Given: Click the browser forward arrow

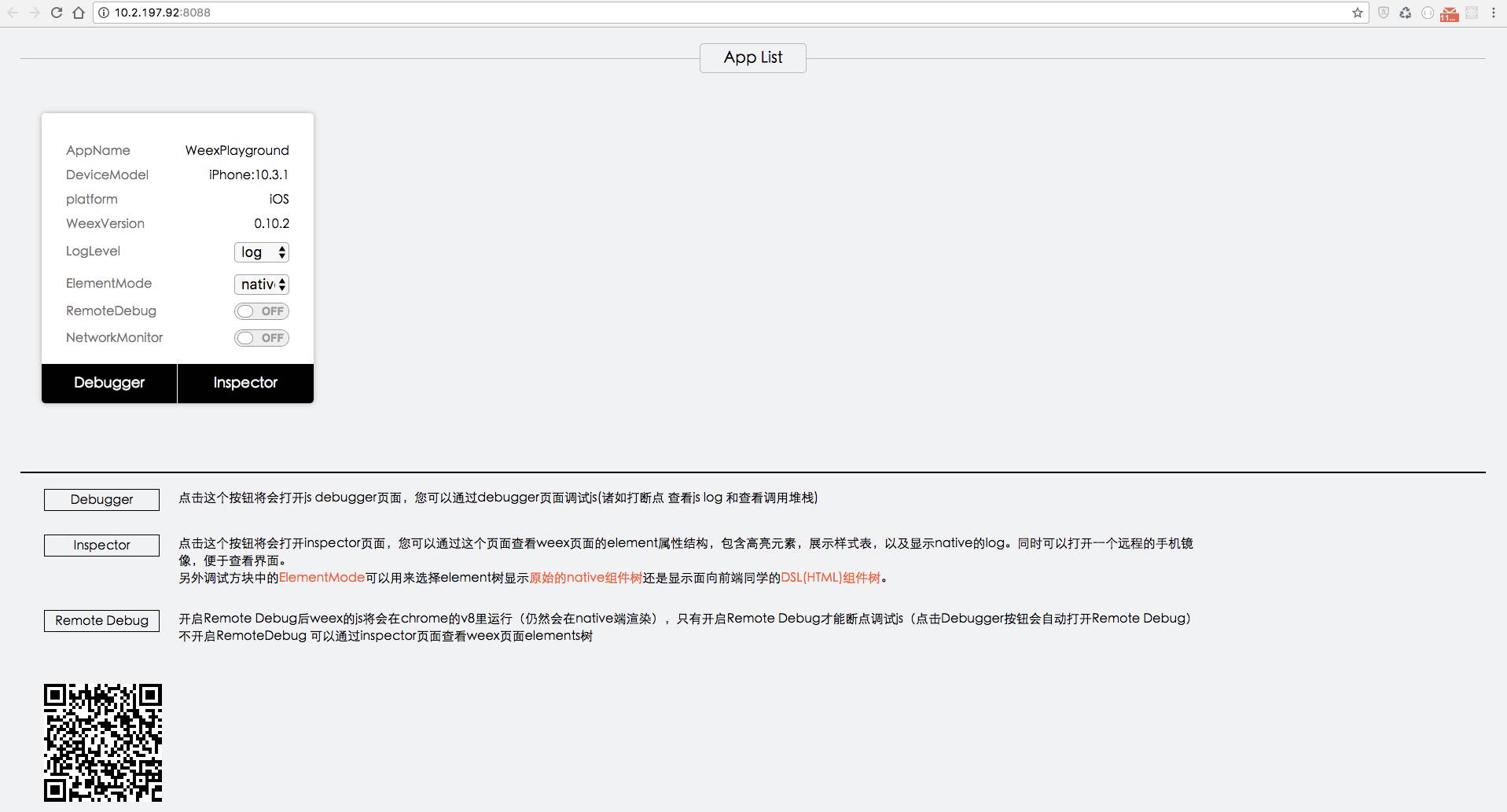Looking at the screenshot, I should tap(35, 13).
